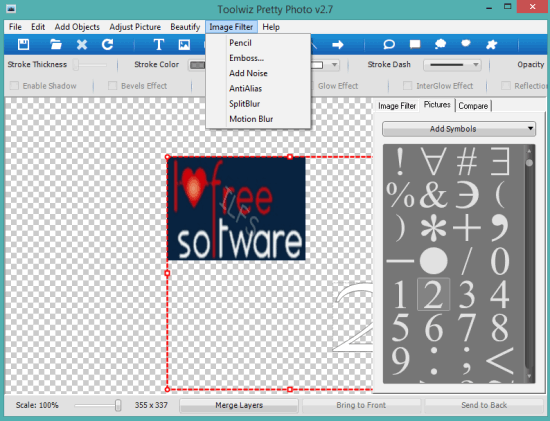Viewport: 550px width, 421px height.
Task: Enable the Enable Shadow checkbox
Action: (x=14, y=86)
